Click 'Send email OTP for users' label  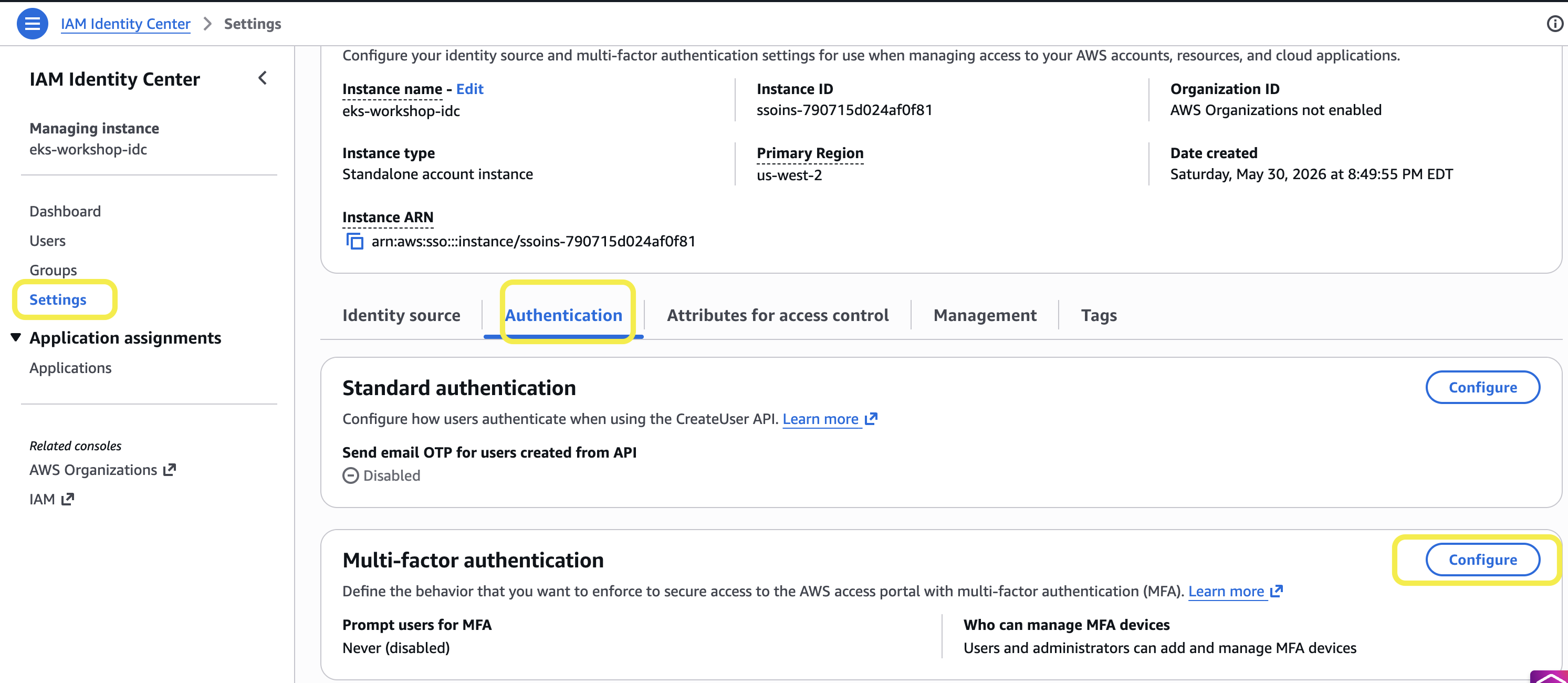coord(489,452)
